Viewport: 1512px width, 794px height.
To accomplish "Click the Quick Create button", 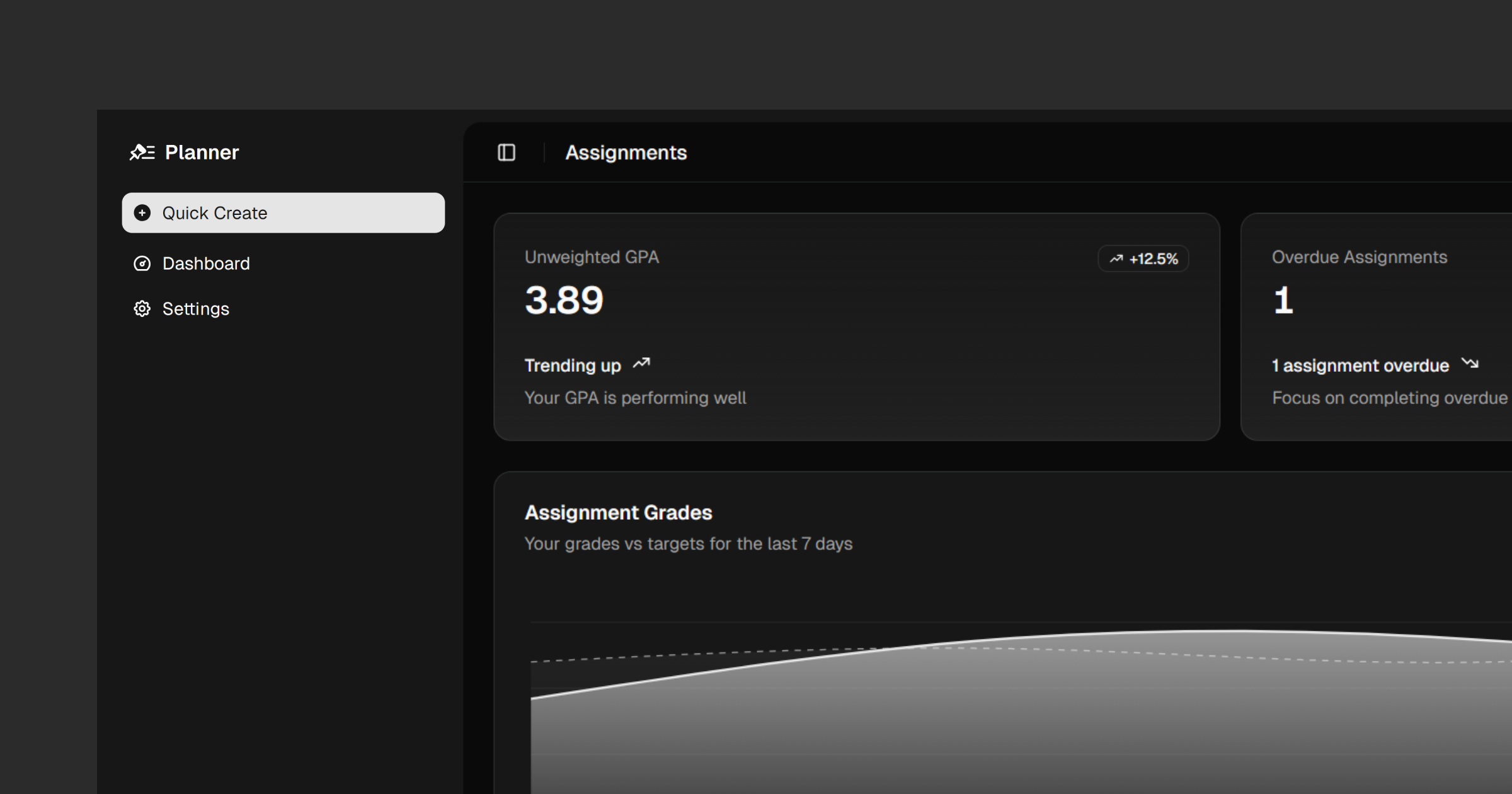I will point(282,213).
